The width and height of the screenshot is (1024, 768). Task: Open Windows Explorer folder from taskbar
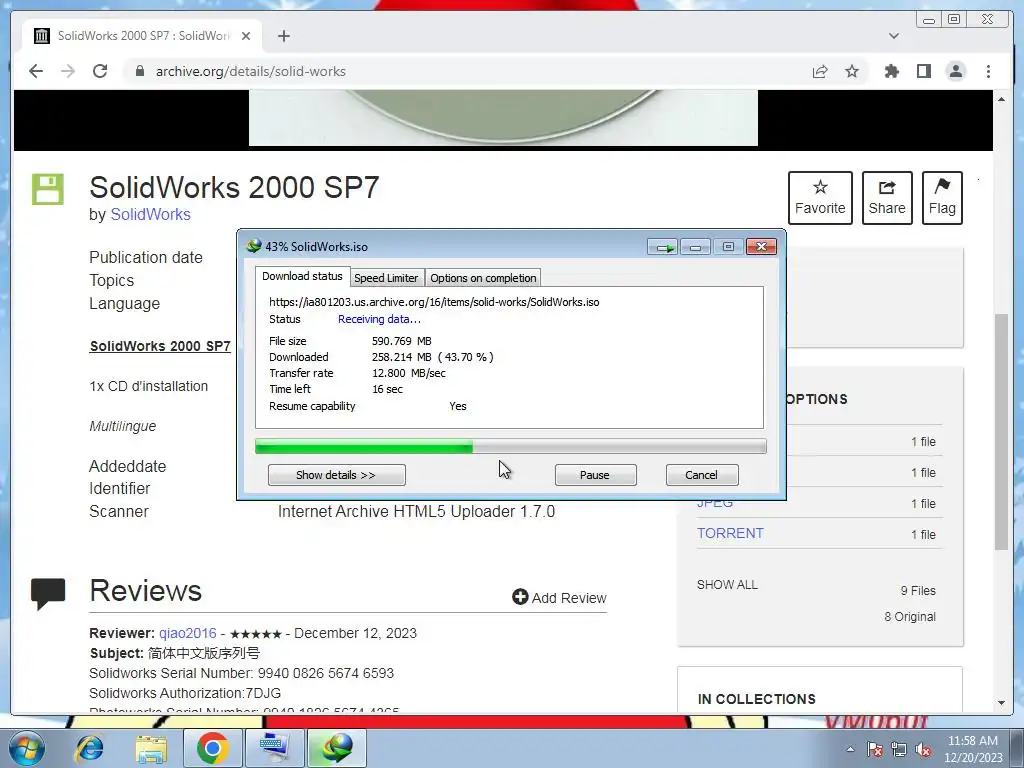click(x=151, y=748)
